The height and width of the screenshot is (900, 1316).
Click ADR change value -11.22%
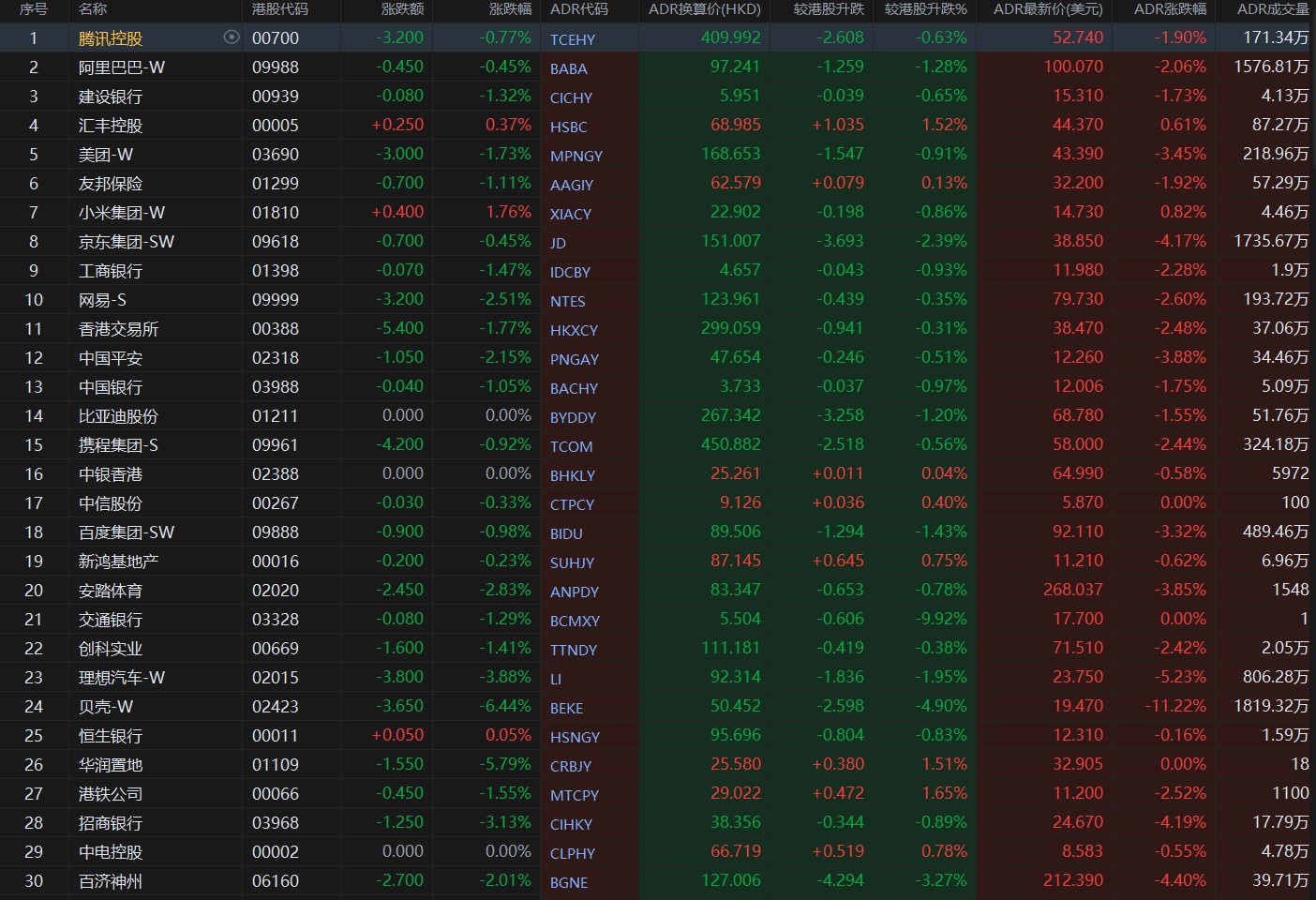[x=1175, y=706]
